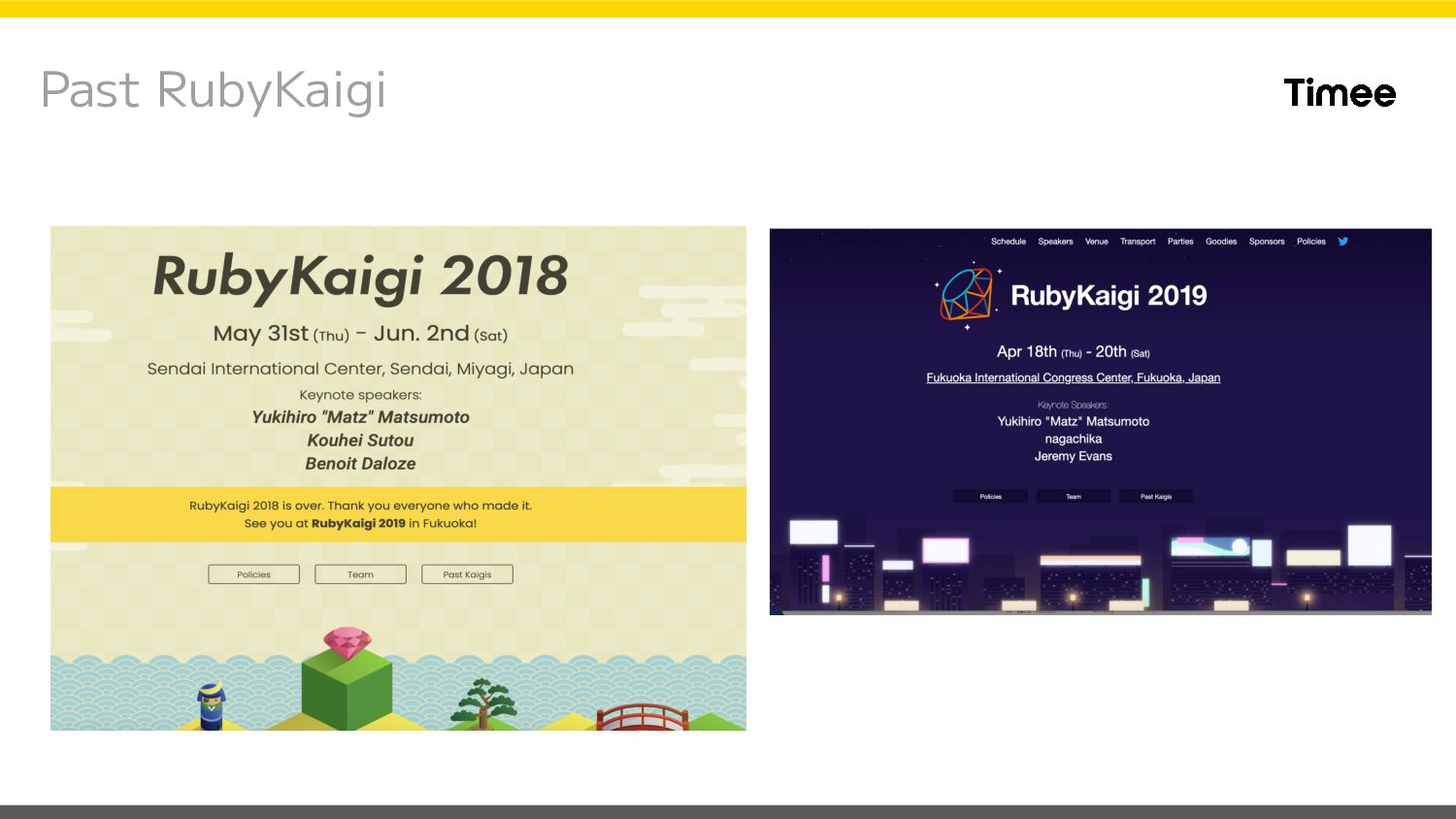Open Policies in RubyKaigi 2019 top menu
The image size is (1456, 819).
click(x=1311, y=242)
